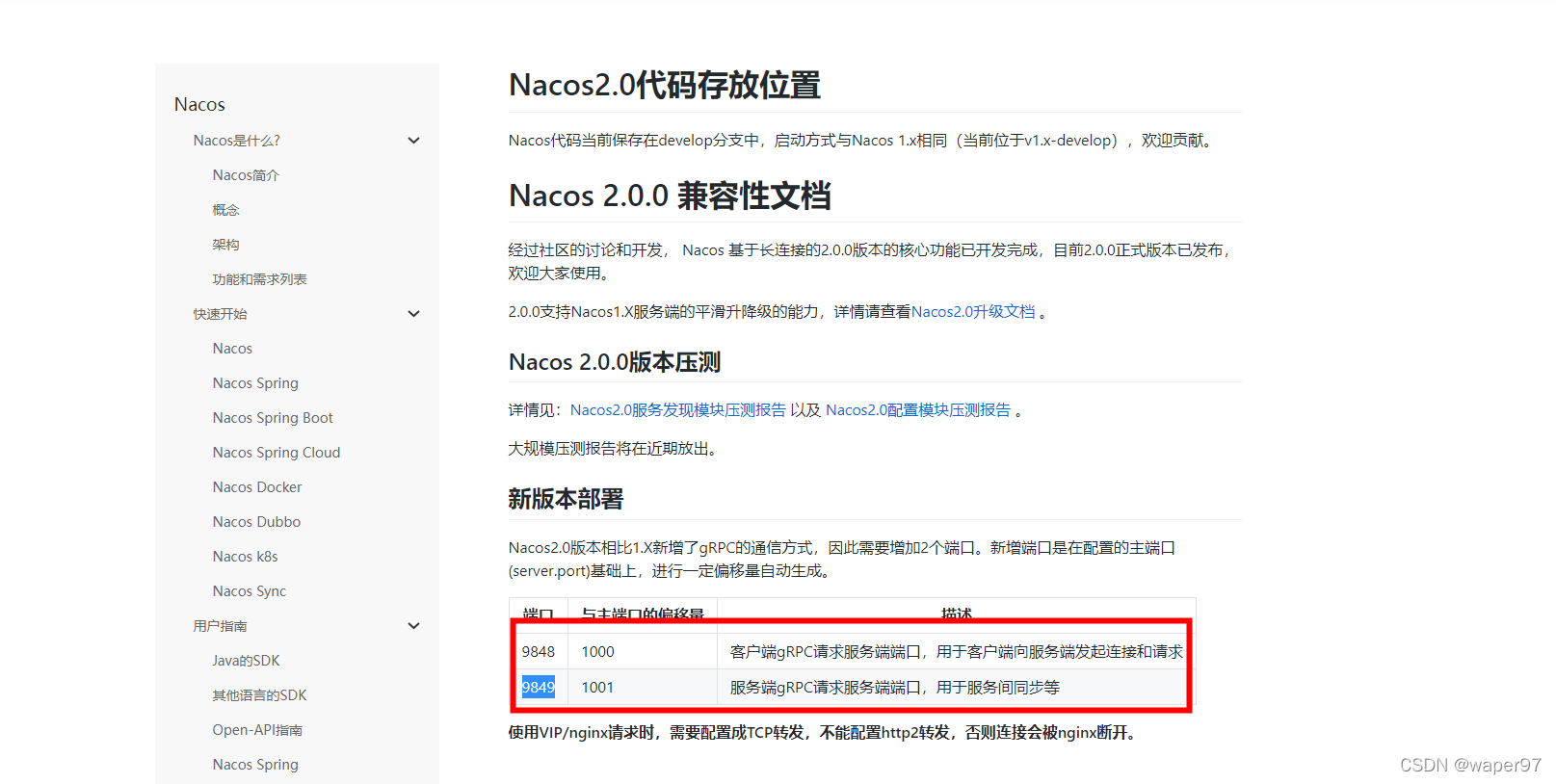Open the Nacos Docker page

click(257, 487)
